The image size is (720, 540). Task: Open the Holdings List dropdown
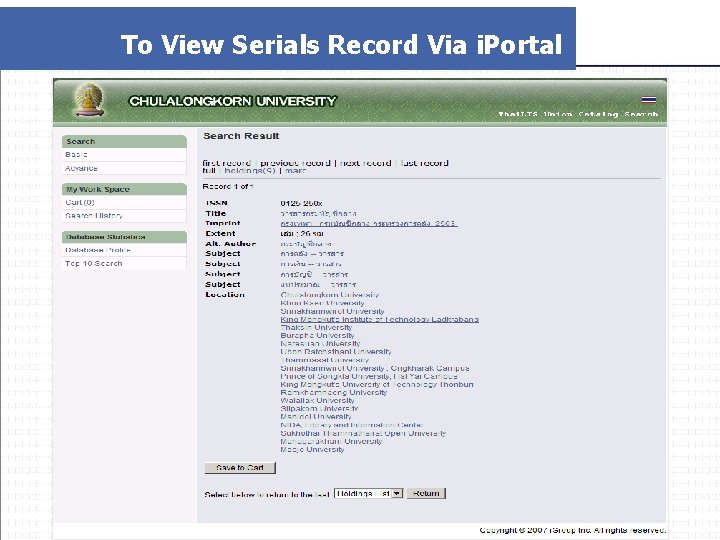[369, 494]
